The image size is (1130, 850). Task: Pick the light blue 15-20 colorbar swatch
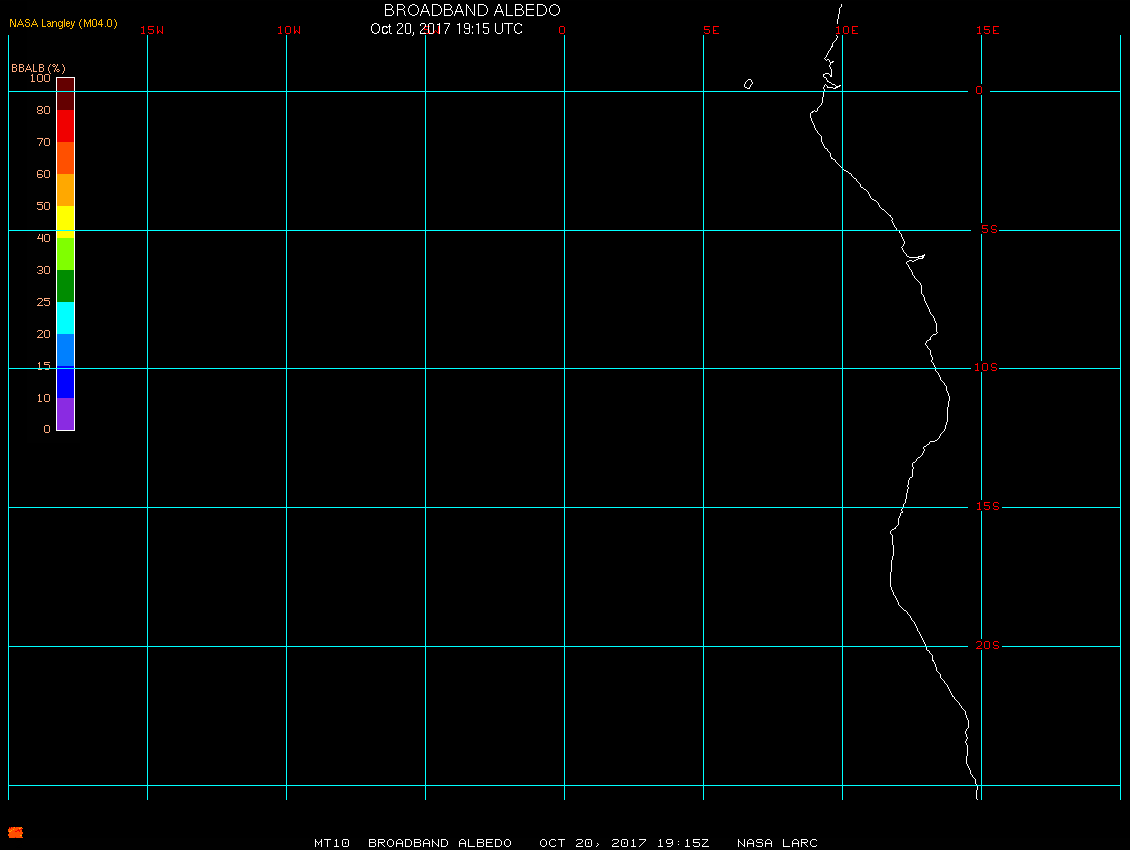66,350
